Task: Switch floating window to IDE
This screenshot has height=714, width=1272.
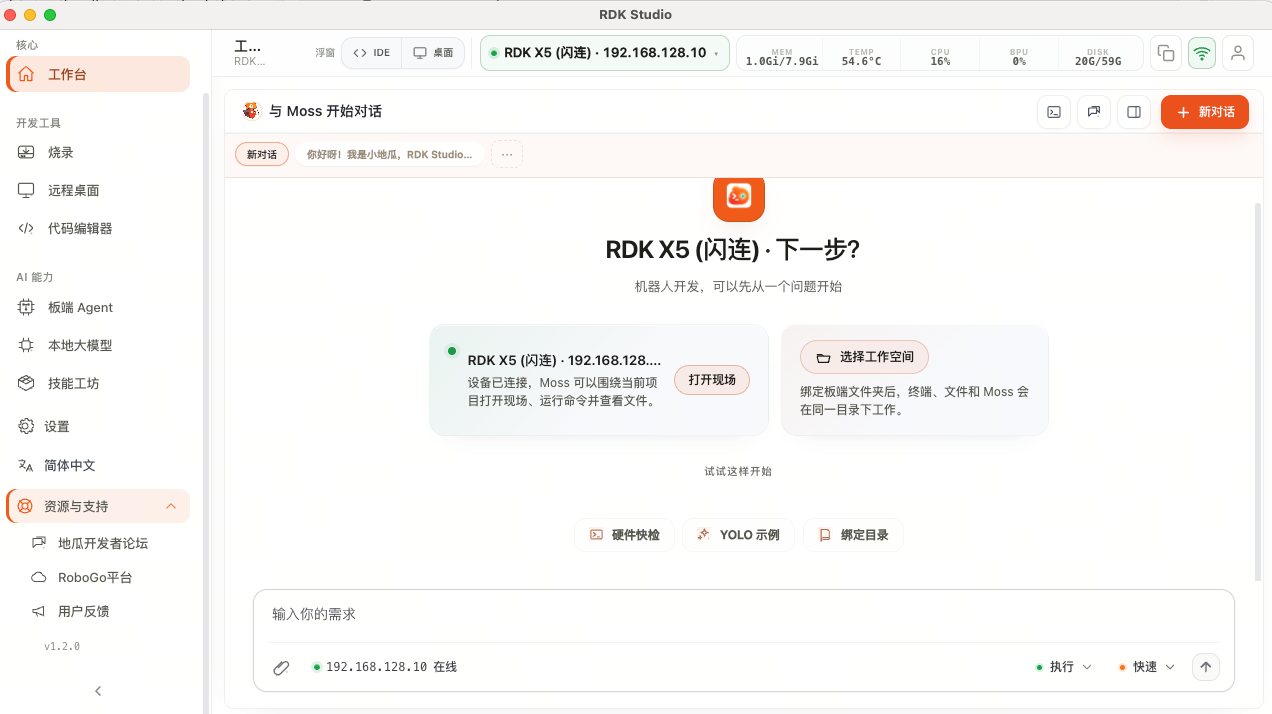Action: tap(372, 53)
